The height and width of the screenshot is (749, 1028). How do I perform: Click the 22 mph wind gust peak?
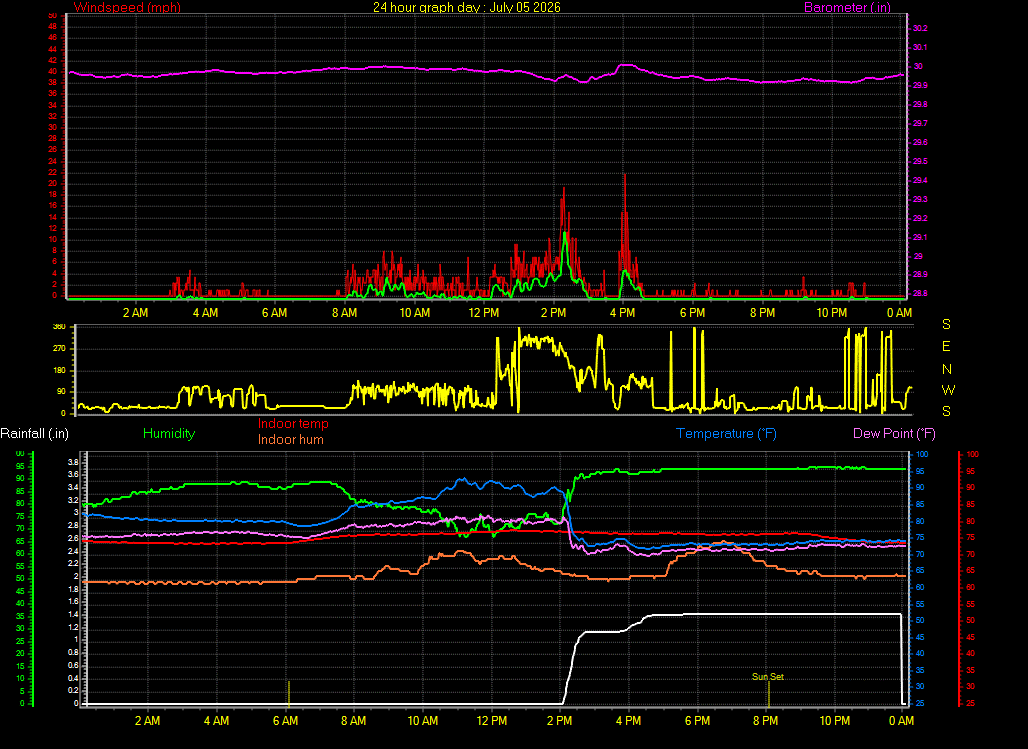coord(625,176)
